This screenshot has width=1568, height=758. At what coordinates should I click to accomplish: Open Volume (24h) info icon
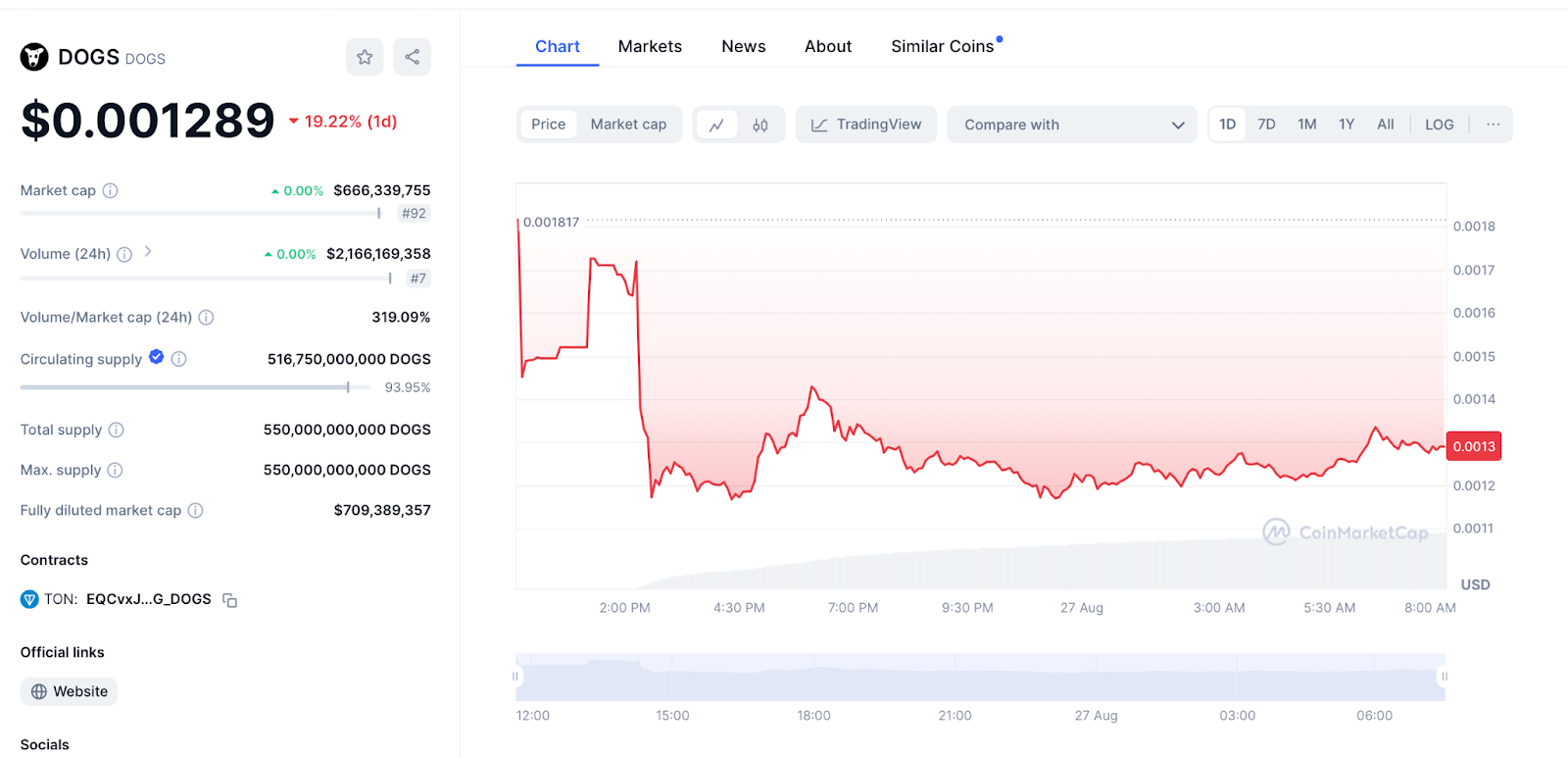(124, 254)
